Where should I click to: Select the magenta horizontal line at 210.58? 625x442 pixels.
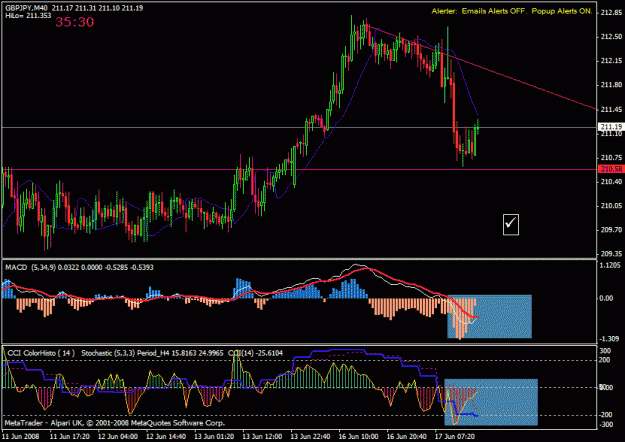click(299, 170)
